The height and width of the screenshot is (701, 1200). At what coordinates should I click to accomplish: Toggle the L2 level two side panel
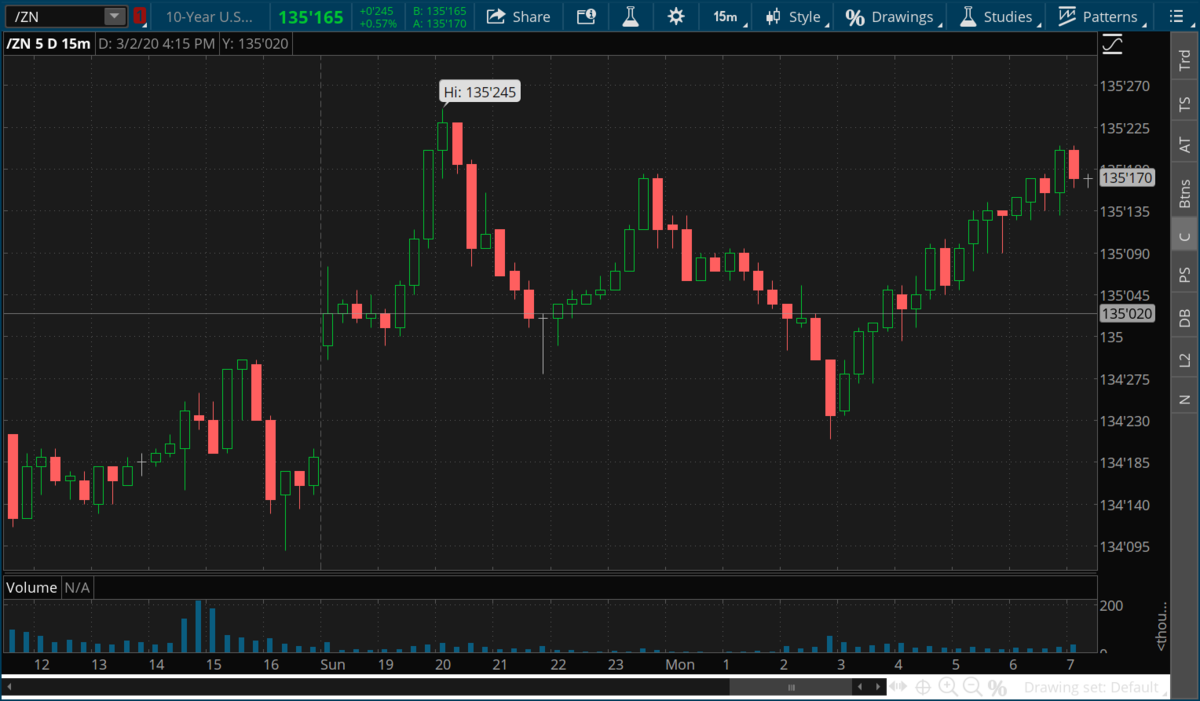point(1185,358)
